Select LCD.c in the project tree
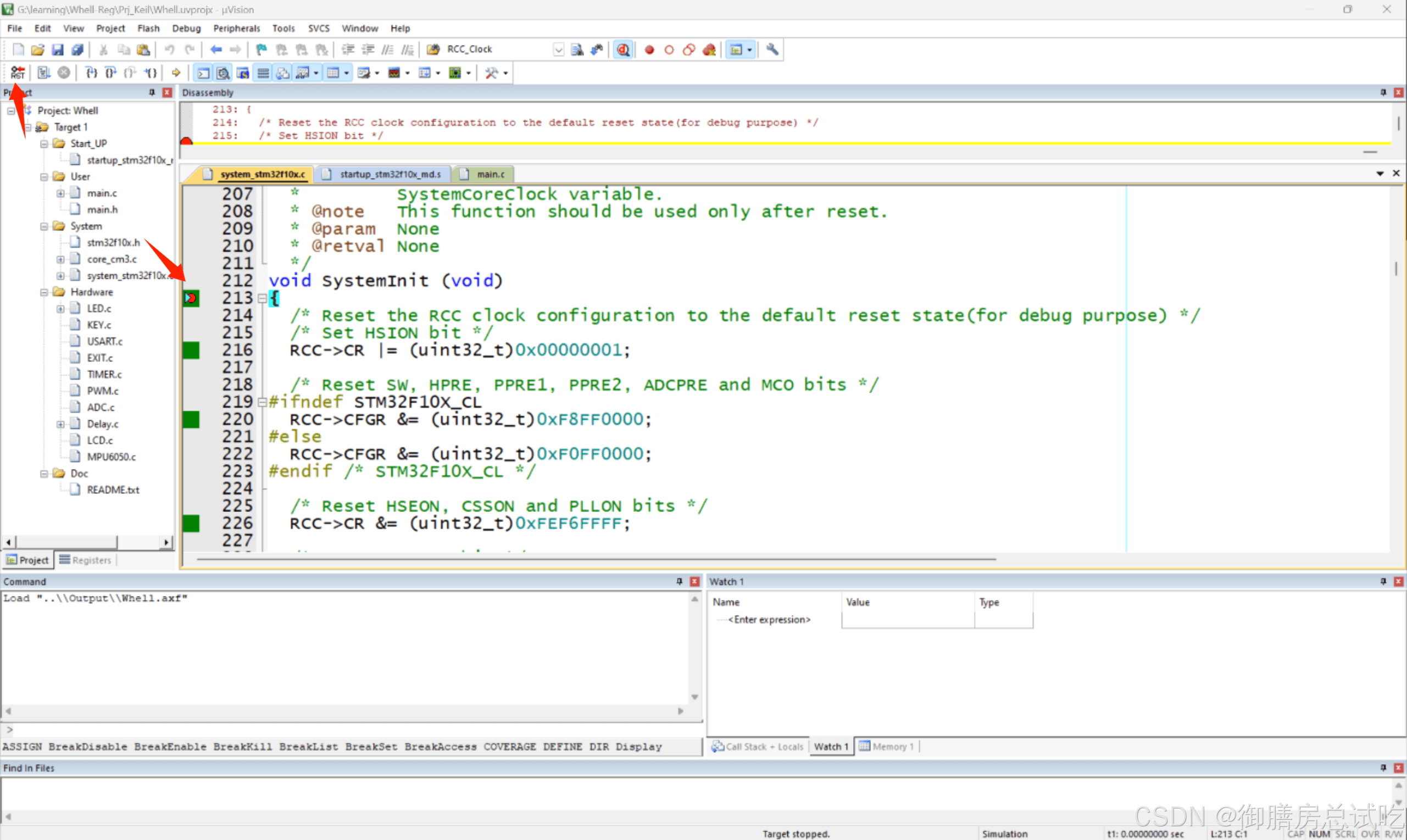The width and height of the screenshot is (1407, 840). [99, 441]
